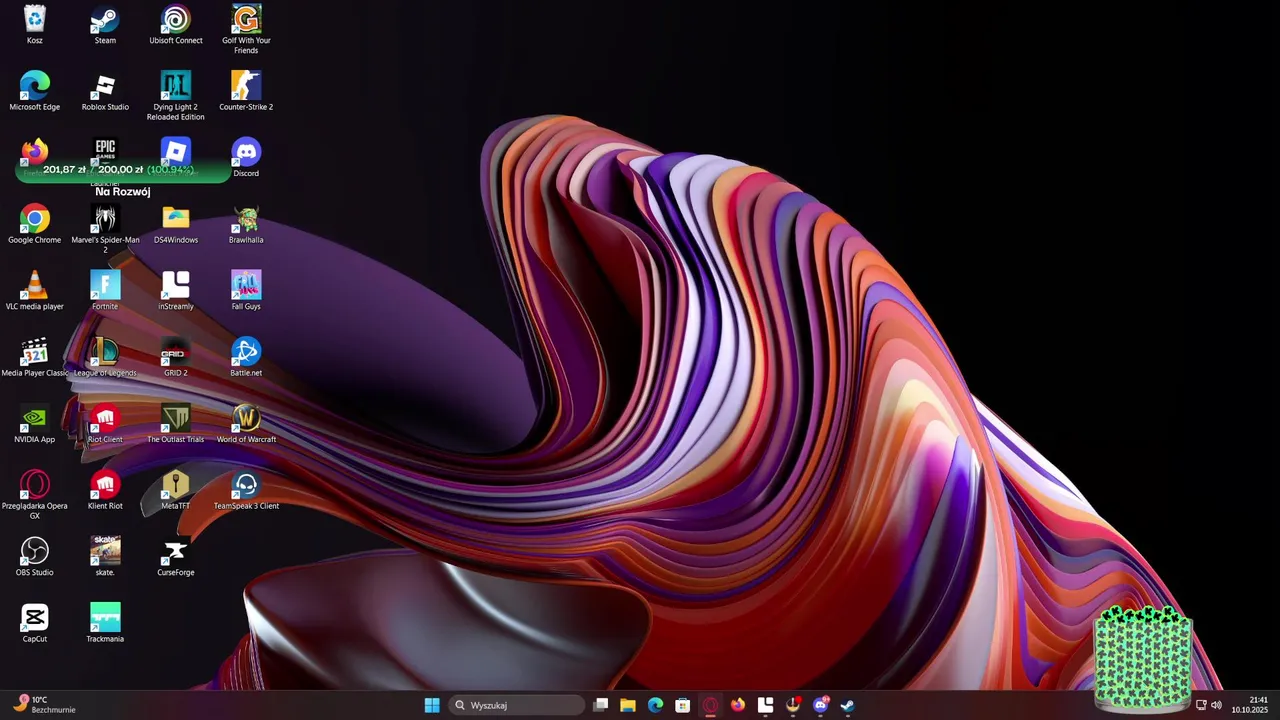Select the Discord desktop shortcut
Screen dimensions: 1280x720
[246, 158]
